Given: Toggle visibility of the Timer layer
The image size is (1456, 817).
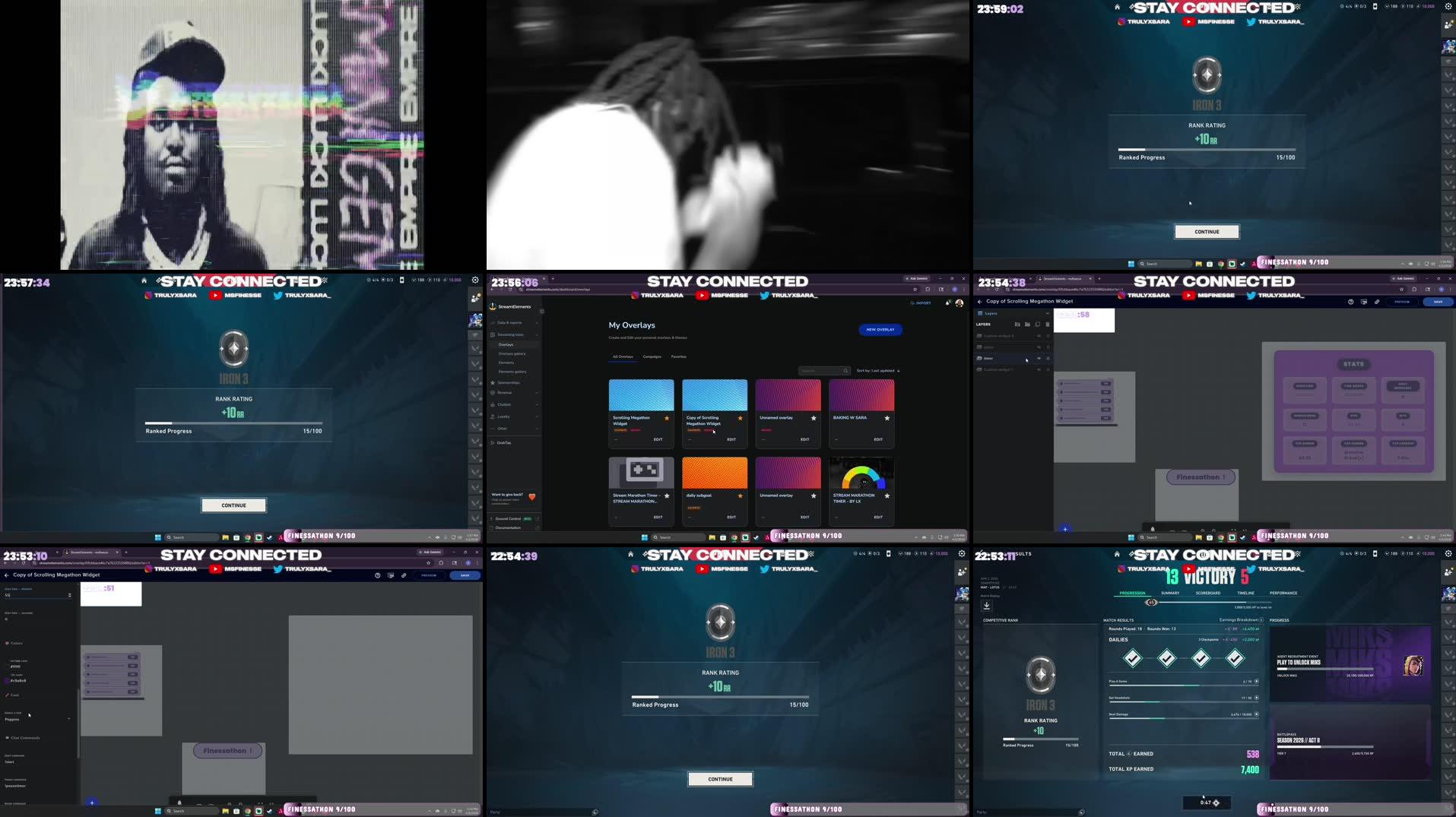Looking at the screenshot, I should (1039, 358).
